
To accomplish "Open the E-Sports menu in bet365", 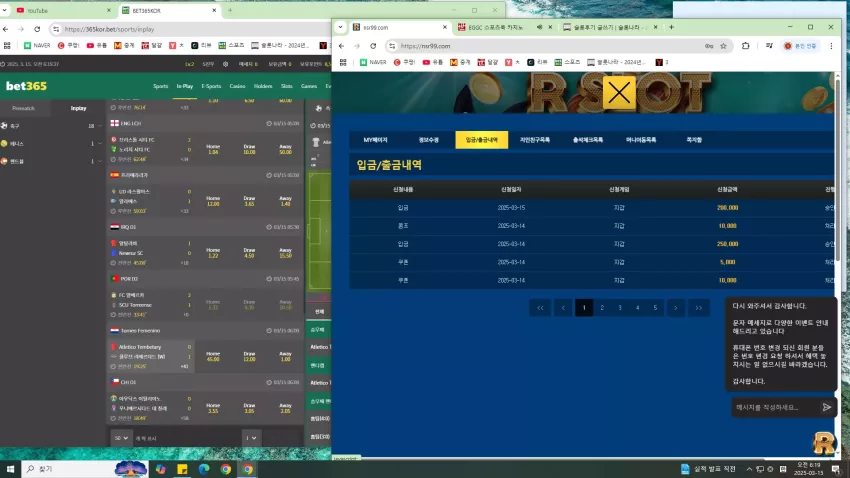I will [211, 86].
